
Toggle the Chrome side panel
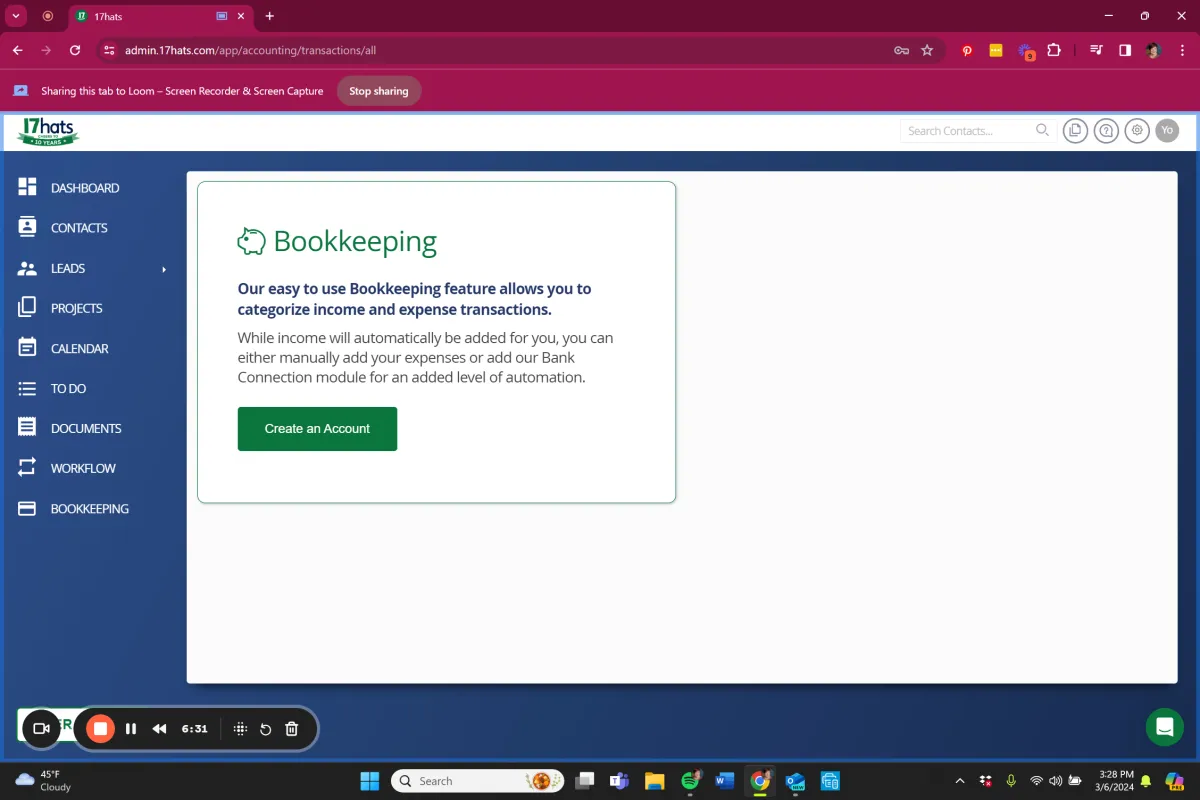[1125, 50]
